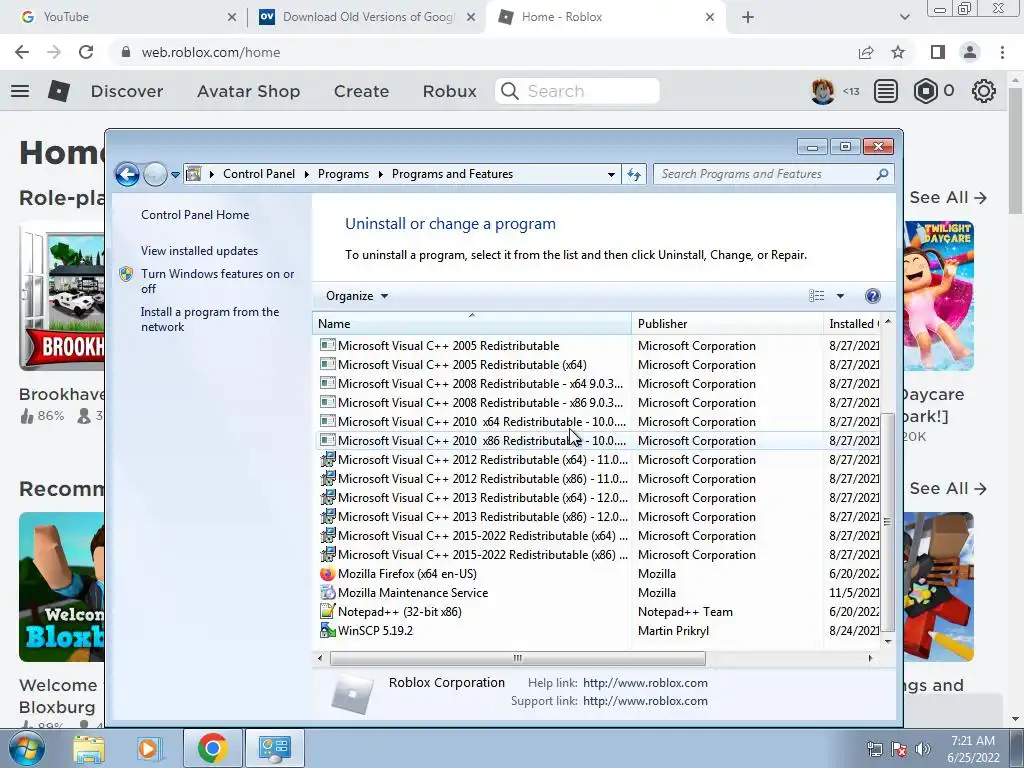Viewport: 1024px width, 768px height.
Task: Click Turn Windows features on or off
Action: coord(217,281)
